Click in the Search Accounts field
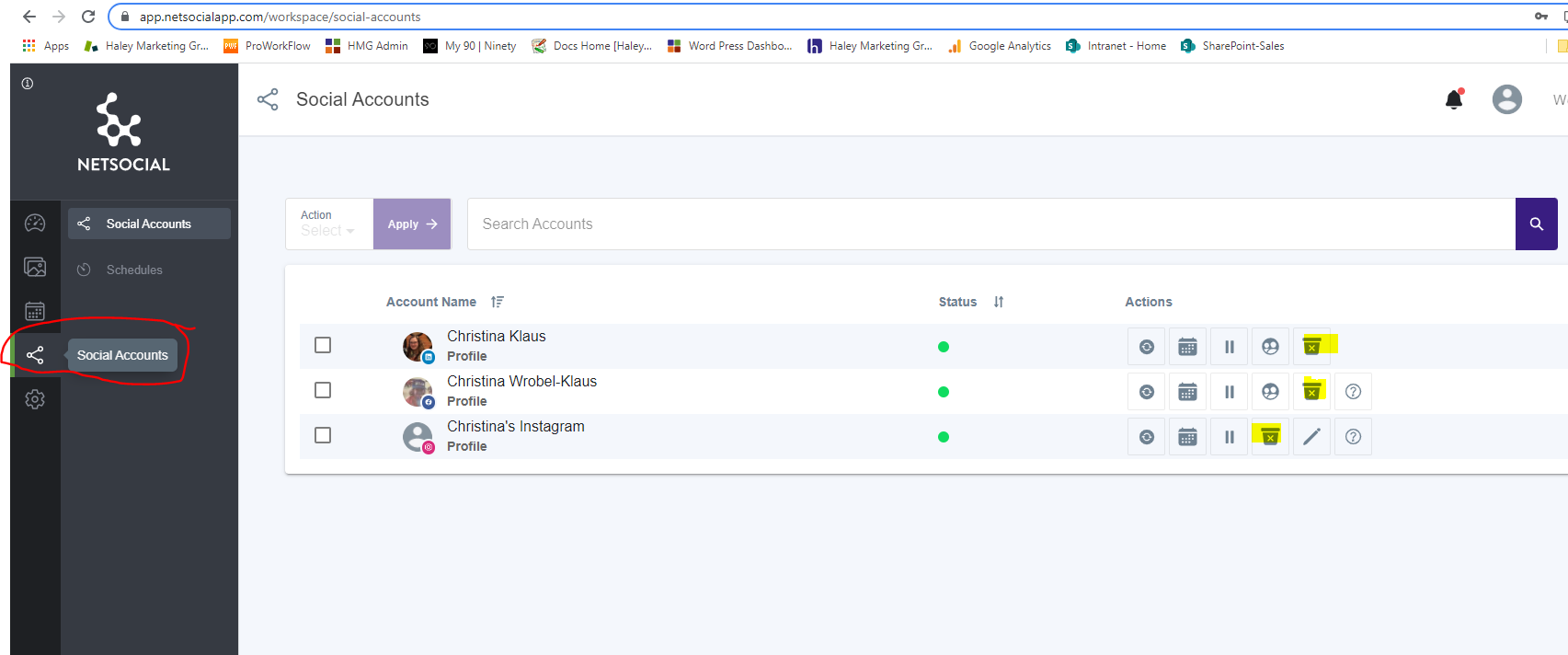1568x655 pixels. (x=991, y=224)
